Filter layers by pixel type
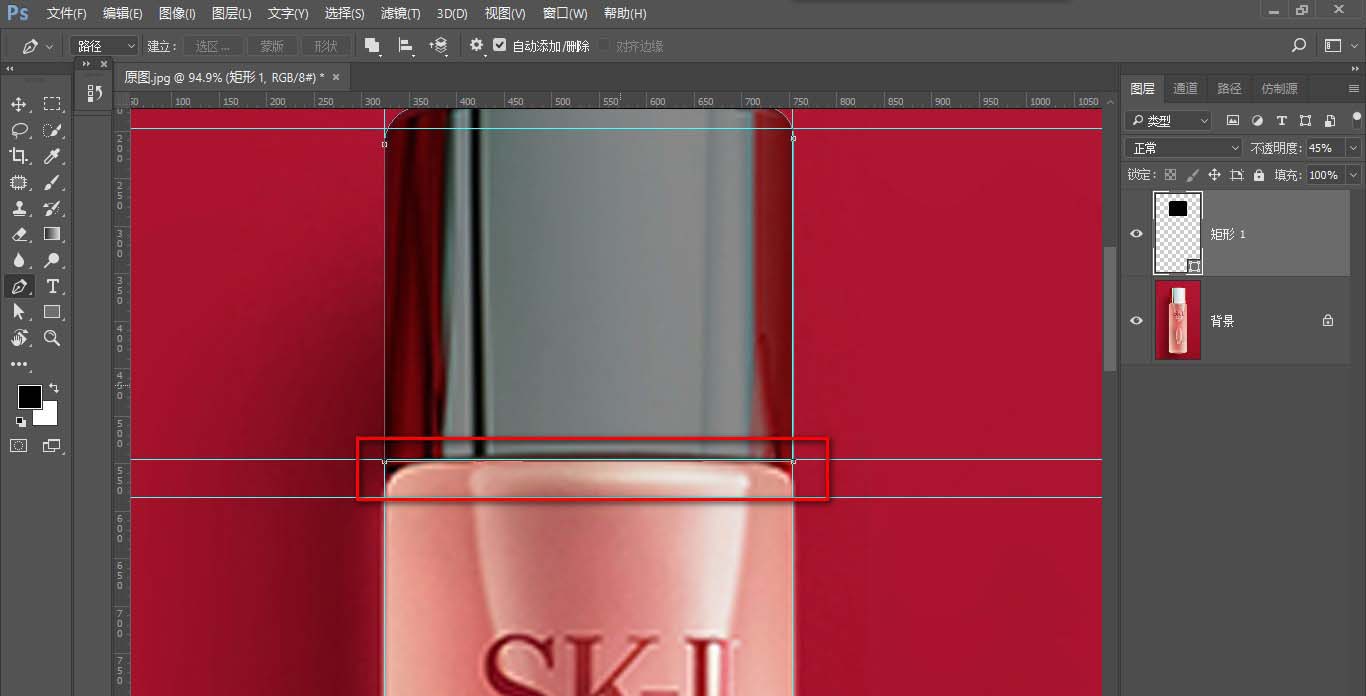Viewport: 1366px width, 696px height. [1233, 121]
